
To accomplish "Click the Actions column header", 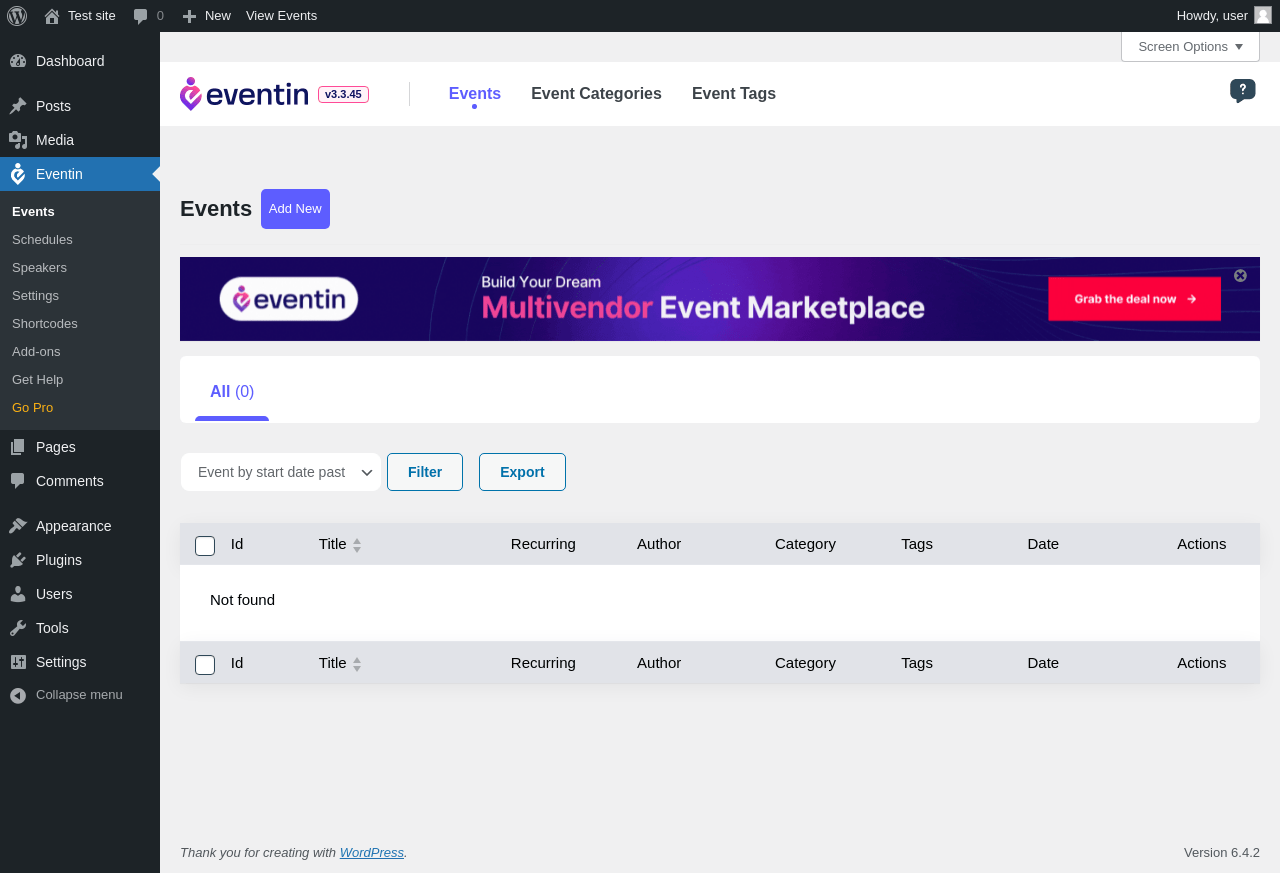I will (x=1201, y=544).
